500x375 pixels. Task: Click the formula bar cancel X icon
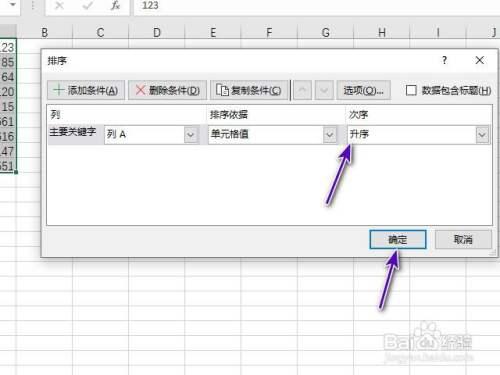point(59,5)
